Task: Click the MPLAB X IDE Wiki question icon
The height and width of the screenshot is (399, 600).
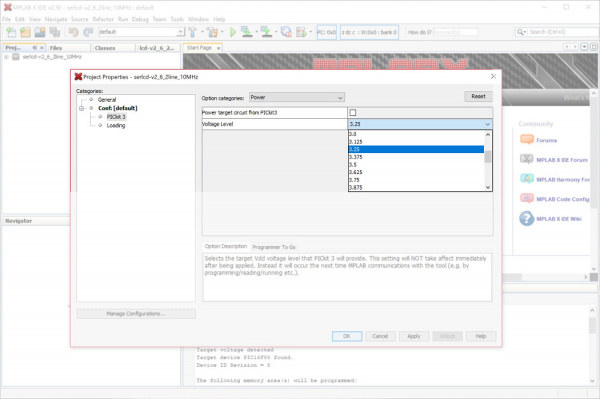Action: pos(527,218)
